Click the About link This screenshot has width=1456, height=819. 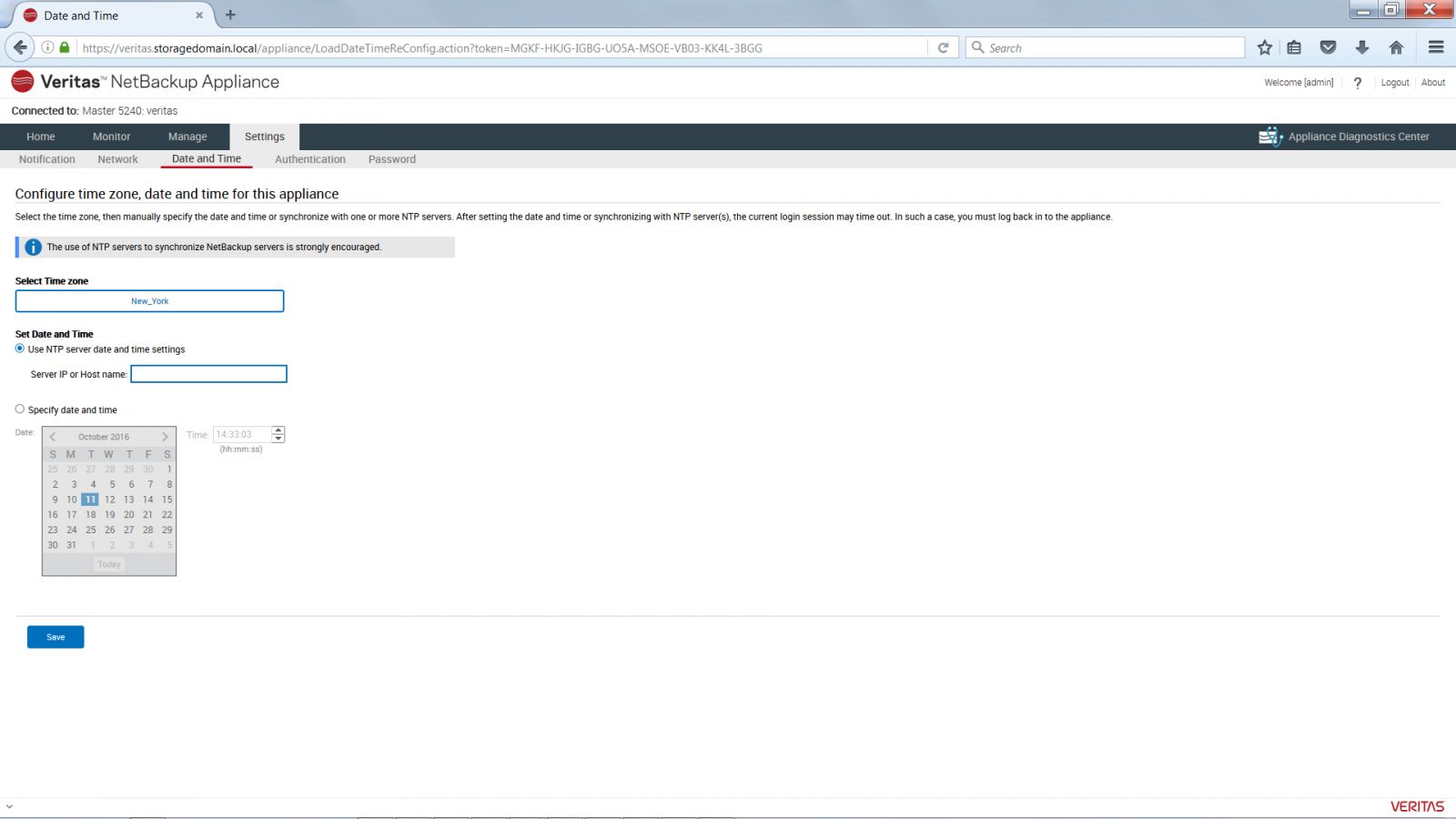pyautogui.click(x=1433, y=83)
